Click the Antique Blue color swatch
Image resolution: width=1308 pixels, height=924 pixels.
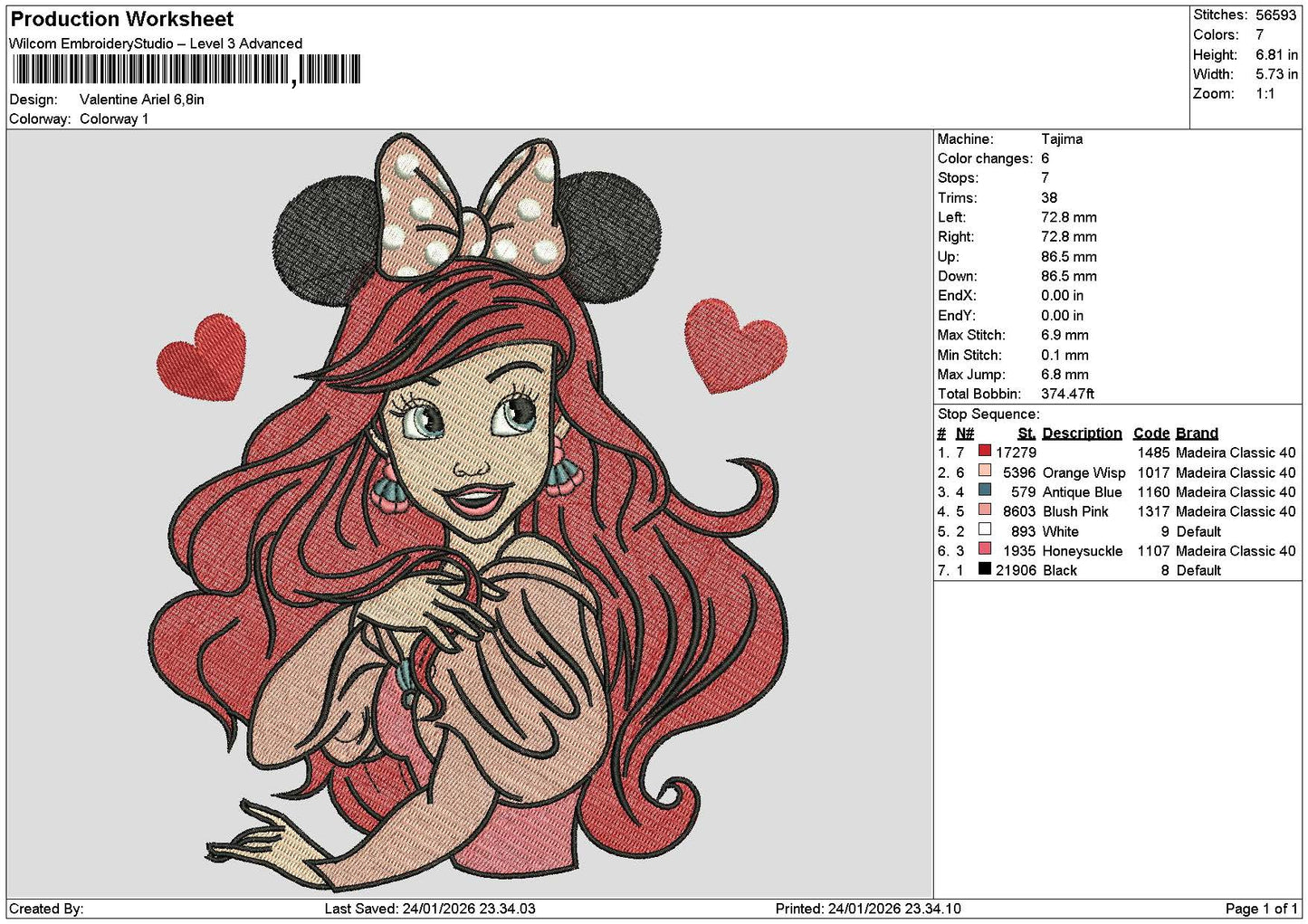click(x=984, y=490)
